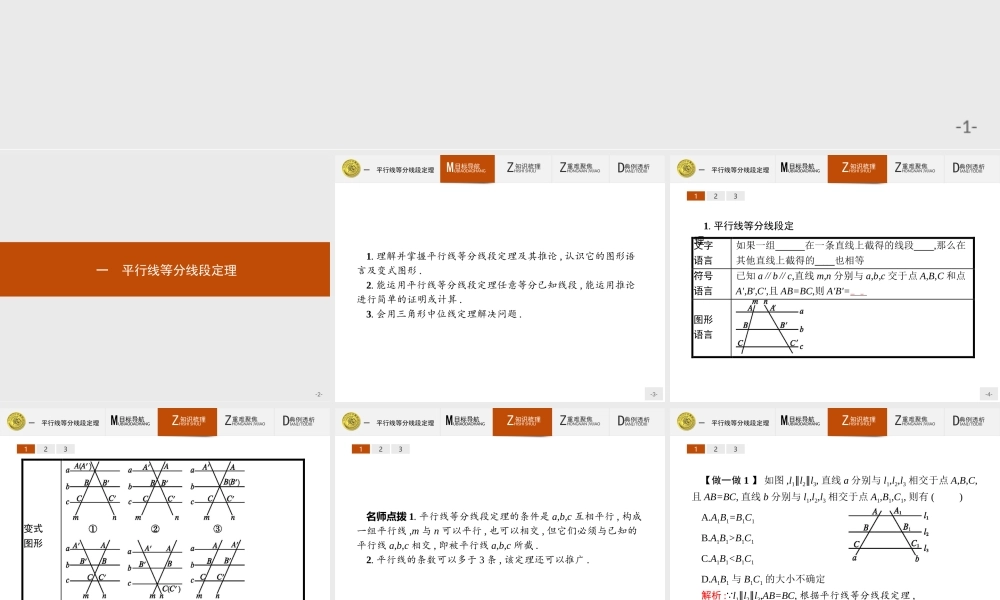The width and height of the screenshot is (1000, 600).
Task: Open the 知识梳理 (Z) knowledge section icon
Action: point(523,168)
